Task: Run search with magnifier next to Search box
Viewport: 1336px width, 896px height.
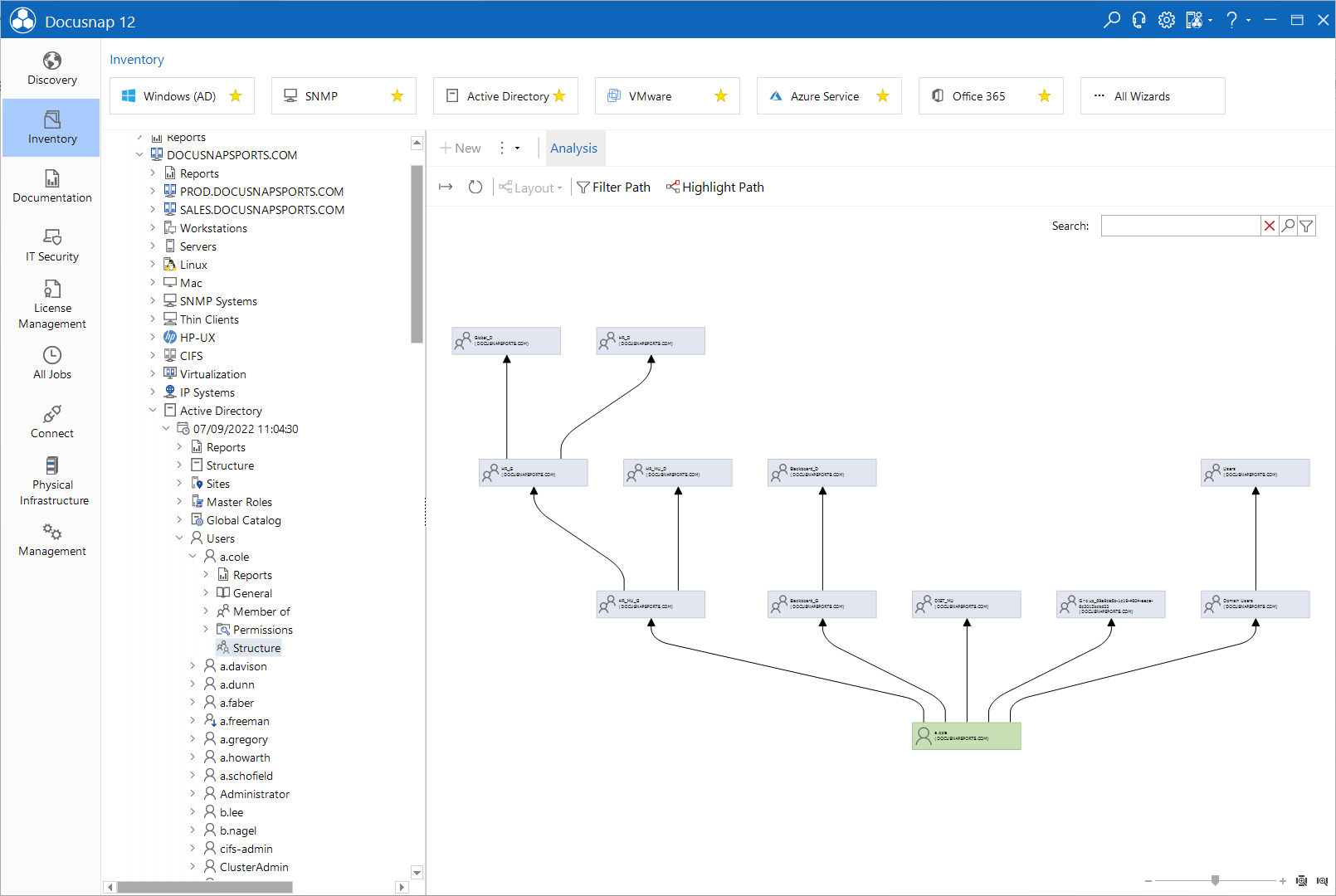Action: 1288,226
